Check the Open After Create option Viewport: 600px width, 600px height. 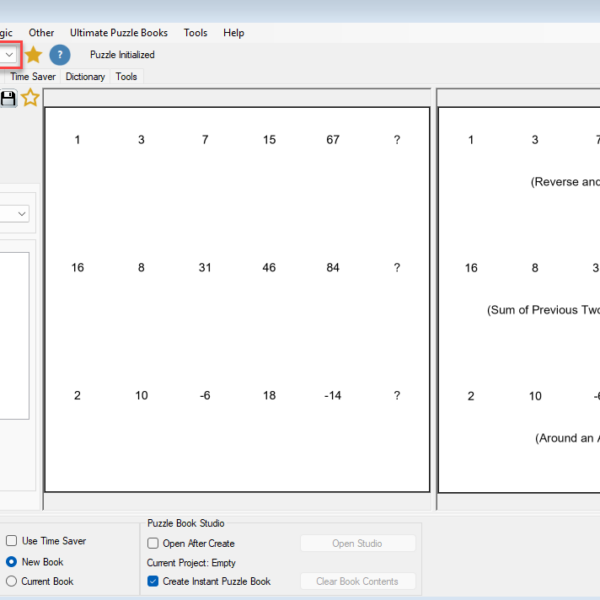pyautogui.click(x=153, y=543)
